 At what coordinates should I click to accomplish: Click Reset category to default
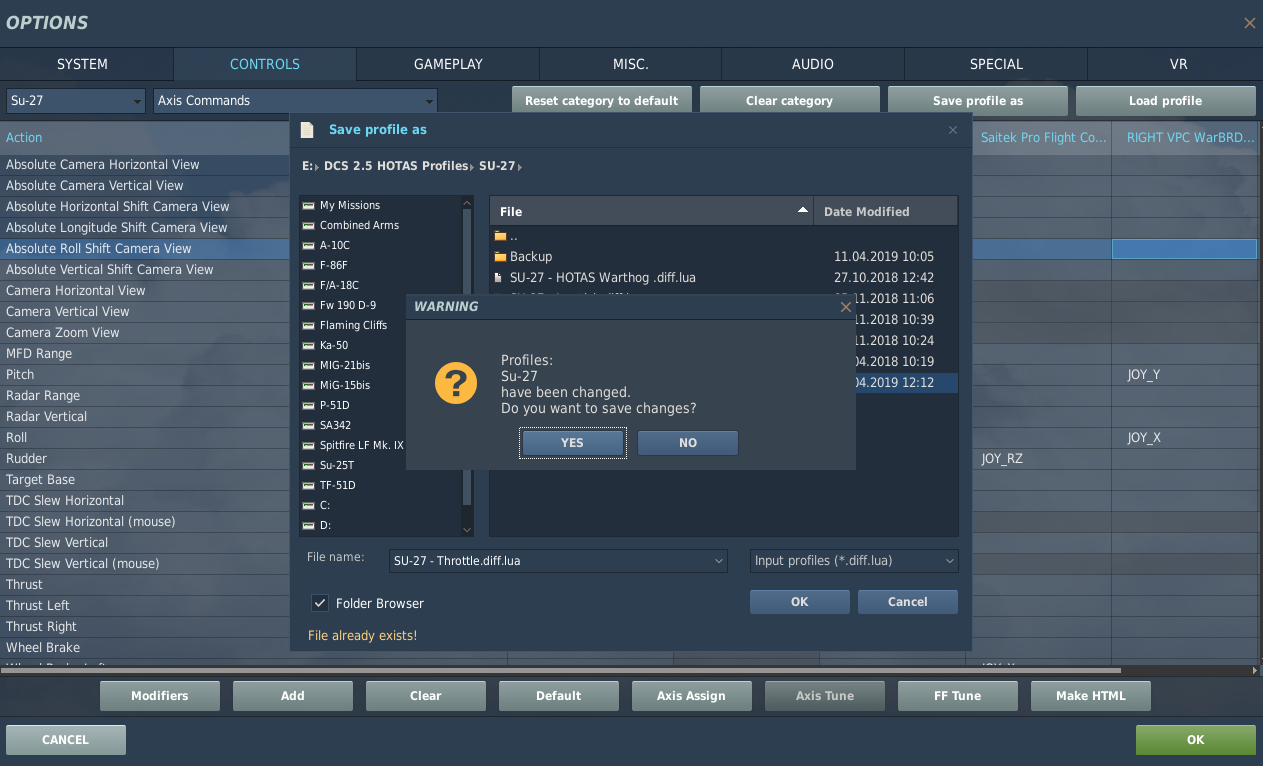click(x=602, y=101)
